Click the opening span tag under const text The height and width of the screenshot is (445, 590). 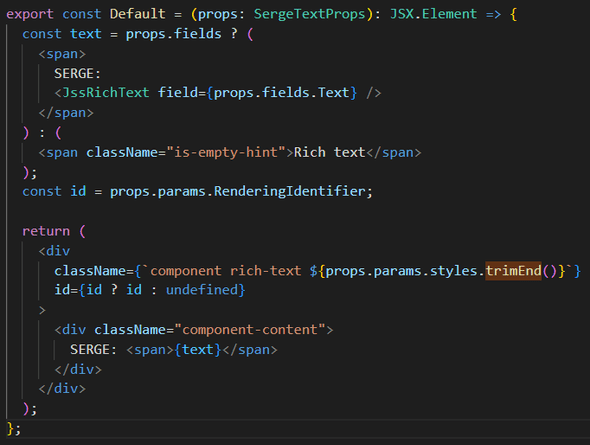pyautogui.click(x=62, y=54)
